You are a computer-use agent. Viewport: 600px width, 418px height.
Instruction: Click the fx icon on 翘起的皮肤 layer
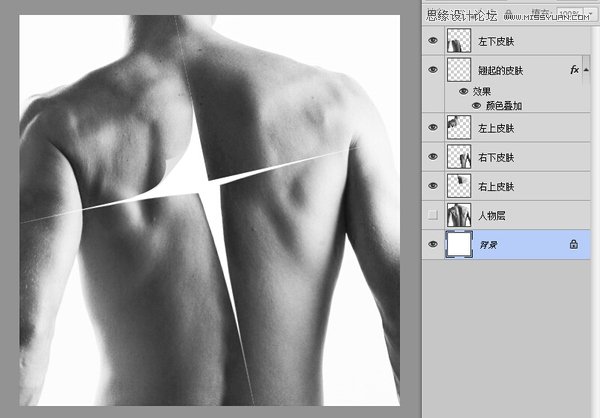[x=573, y=70]
